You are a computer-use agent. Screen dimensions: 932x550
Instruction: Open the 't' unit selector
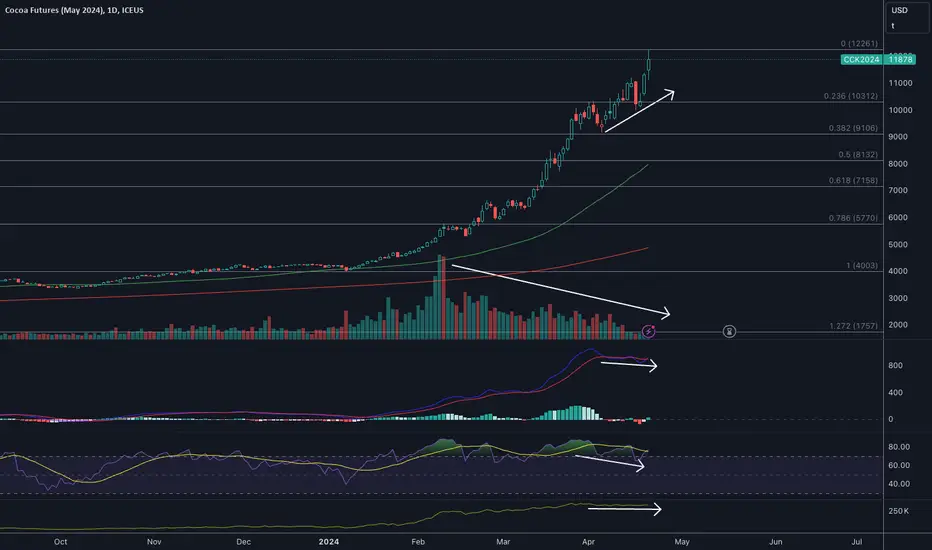893,26
